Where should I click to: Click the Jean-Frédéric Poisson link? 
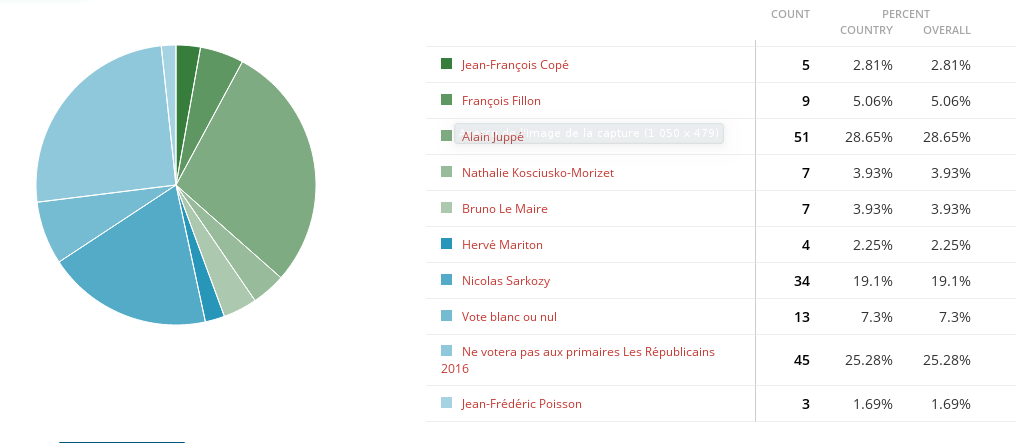click(x=521, y=404)
